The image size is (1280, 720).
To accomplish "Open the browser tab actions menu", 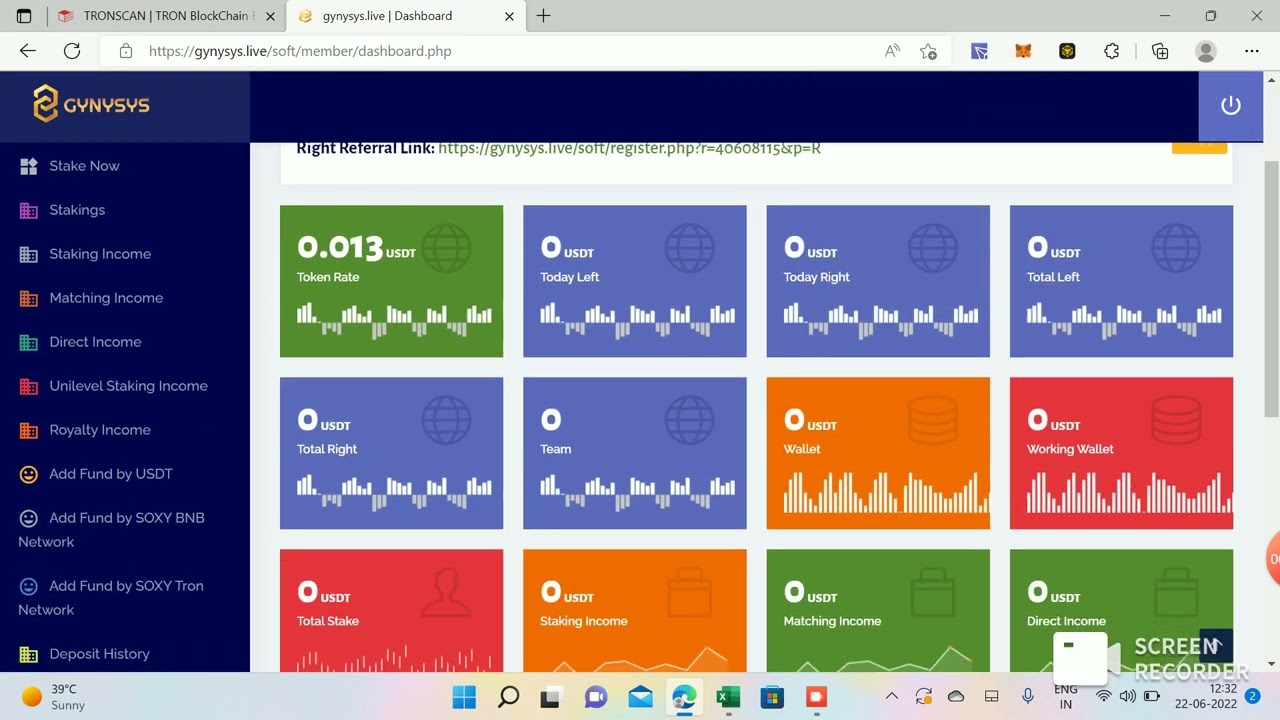I will coord(24,16).
